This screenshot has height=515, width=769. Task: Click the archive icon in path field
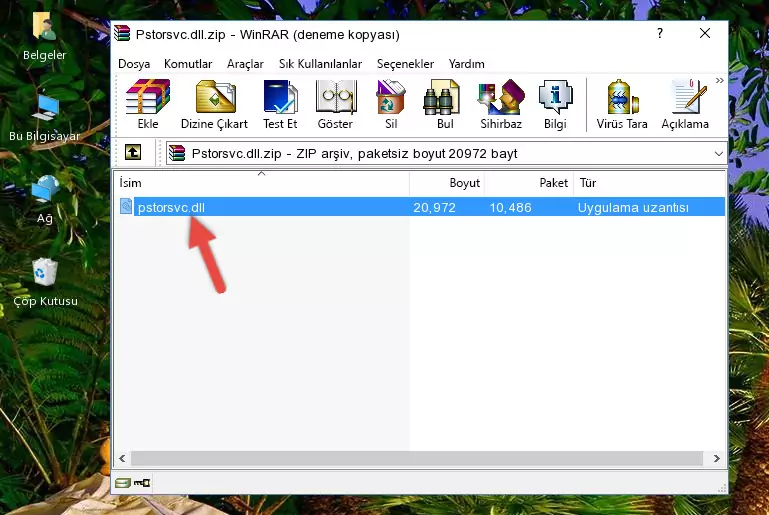(x=177, y=154)
